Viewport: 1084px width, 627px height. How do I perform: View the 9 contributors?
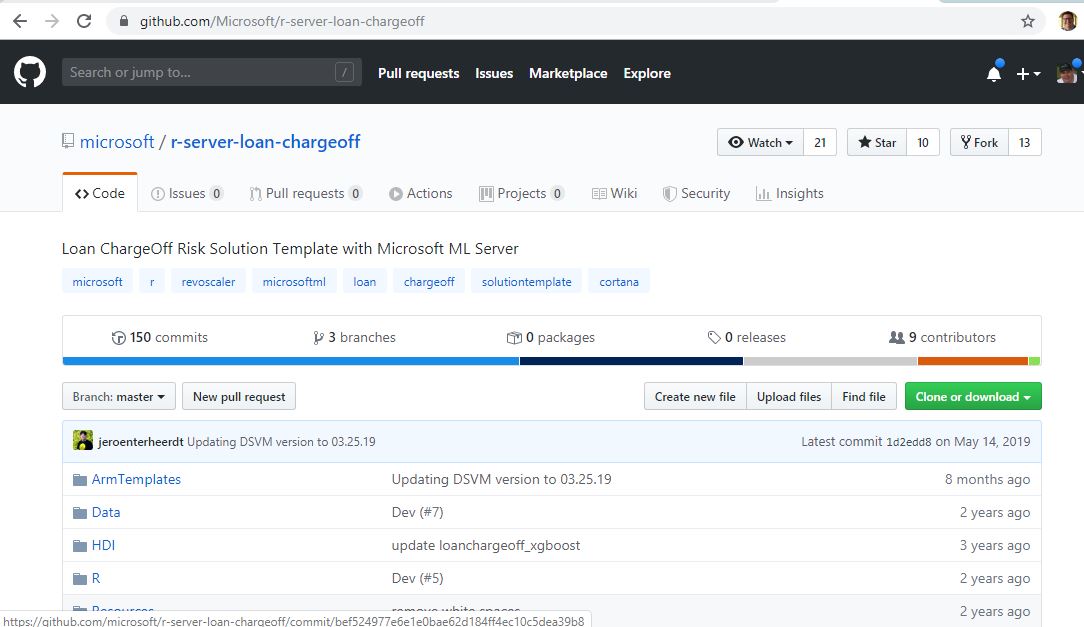(942, 337)
